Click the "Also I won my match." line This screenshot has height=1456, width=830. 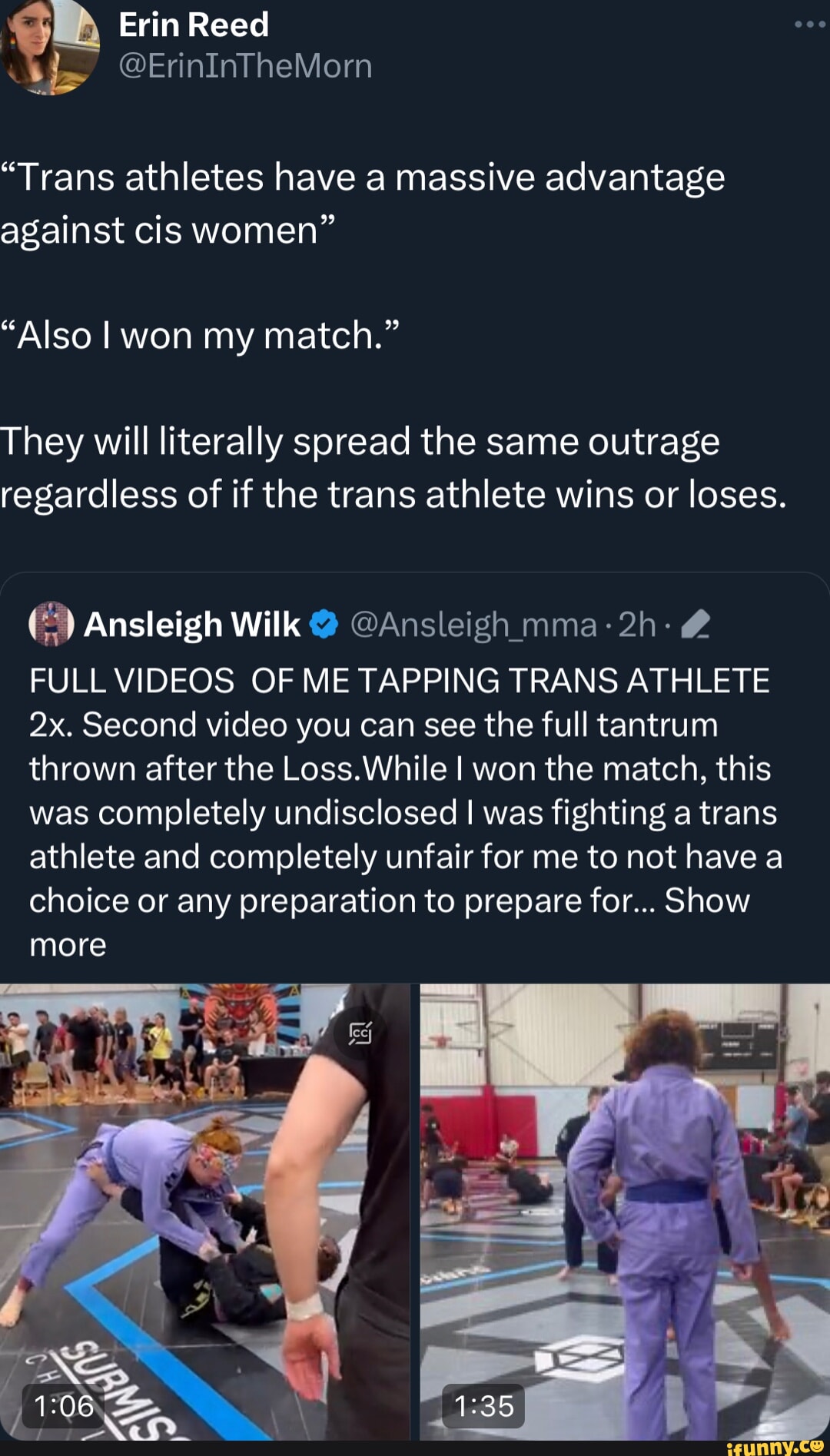(200, 336)
